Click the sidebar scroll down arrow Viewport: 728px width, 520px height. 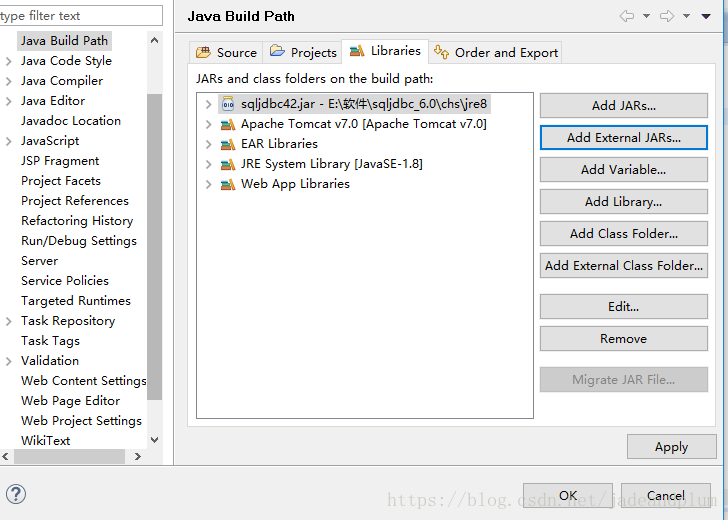click(155, 440)
